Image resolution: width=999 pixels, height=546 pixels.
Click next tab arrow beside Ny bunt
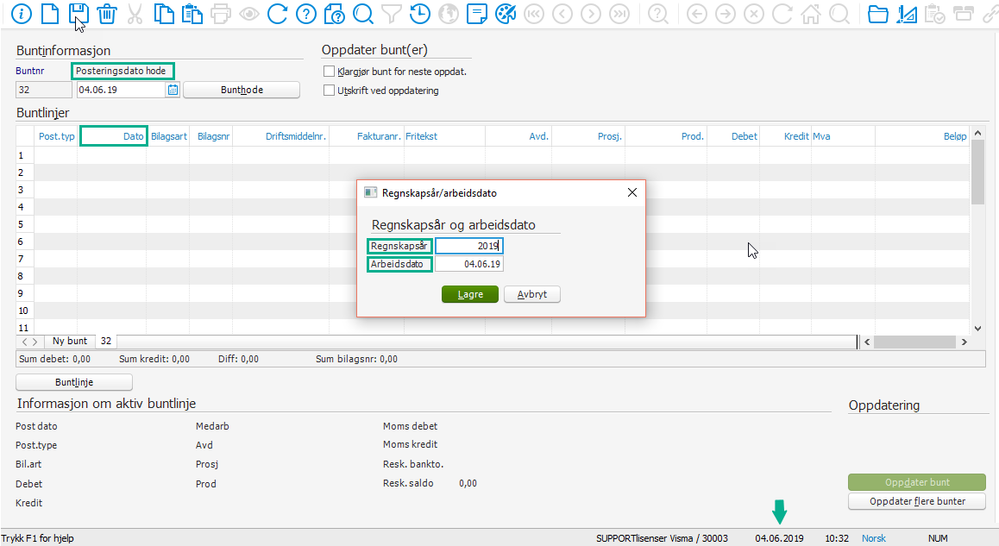pyautogui.click(x=35, y=341)
